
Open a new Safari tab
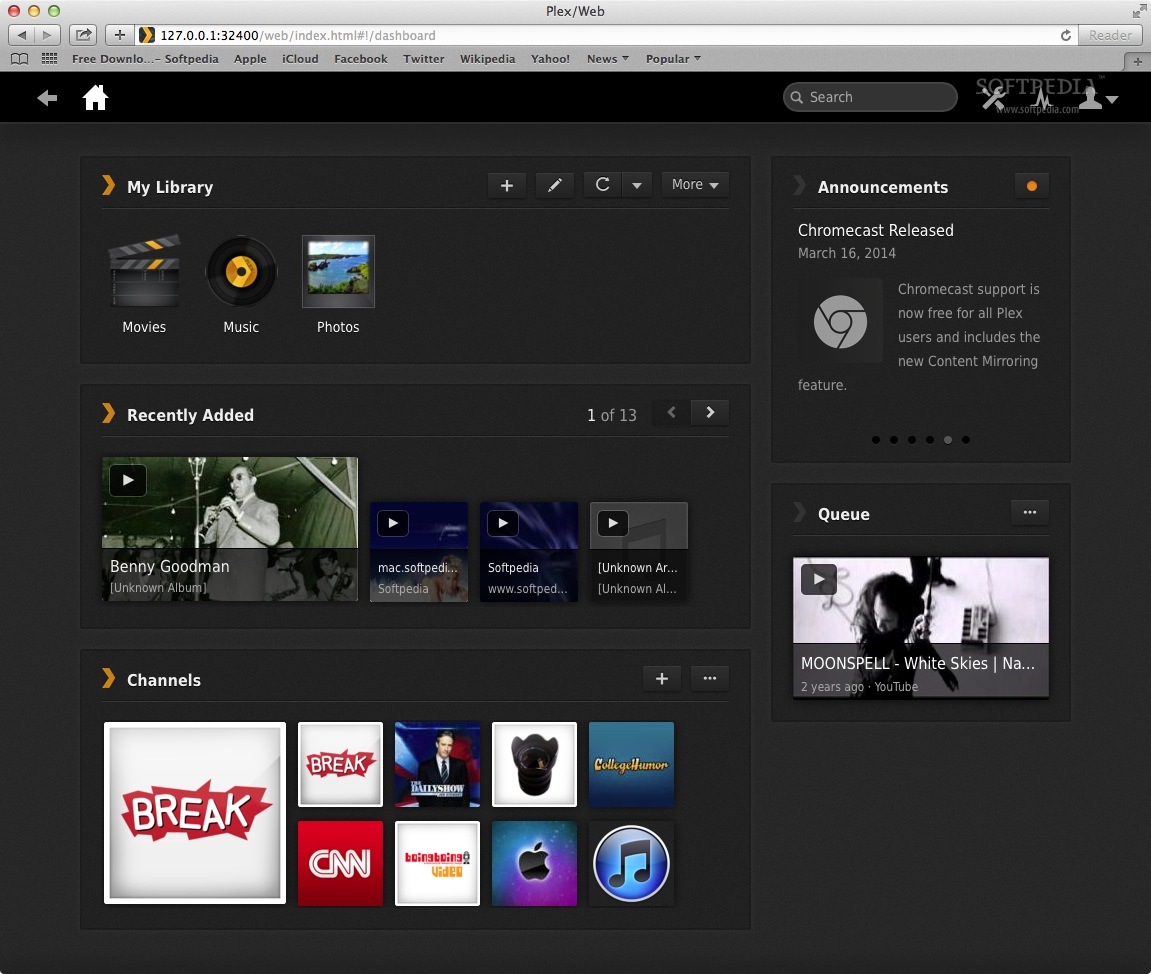coord(1137,62)
